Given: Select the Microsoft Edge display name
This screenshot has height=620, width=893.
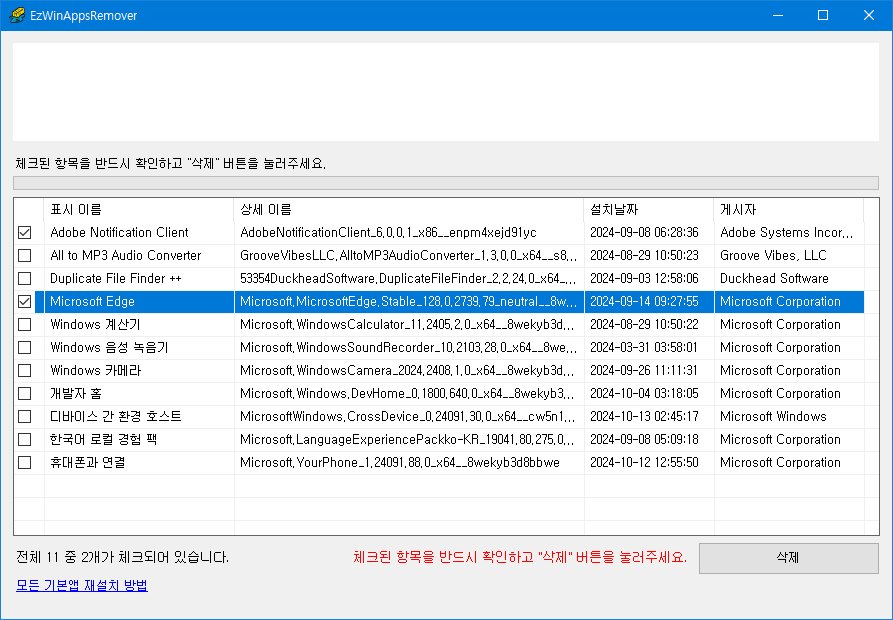Looking at the screenshot, I should pyautogui.click(x=92, y=302).
